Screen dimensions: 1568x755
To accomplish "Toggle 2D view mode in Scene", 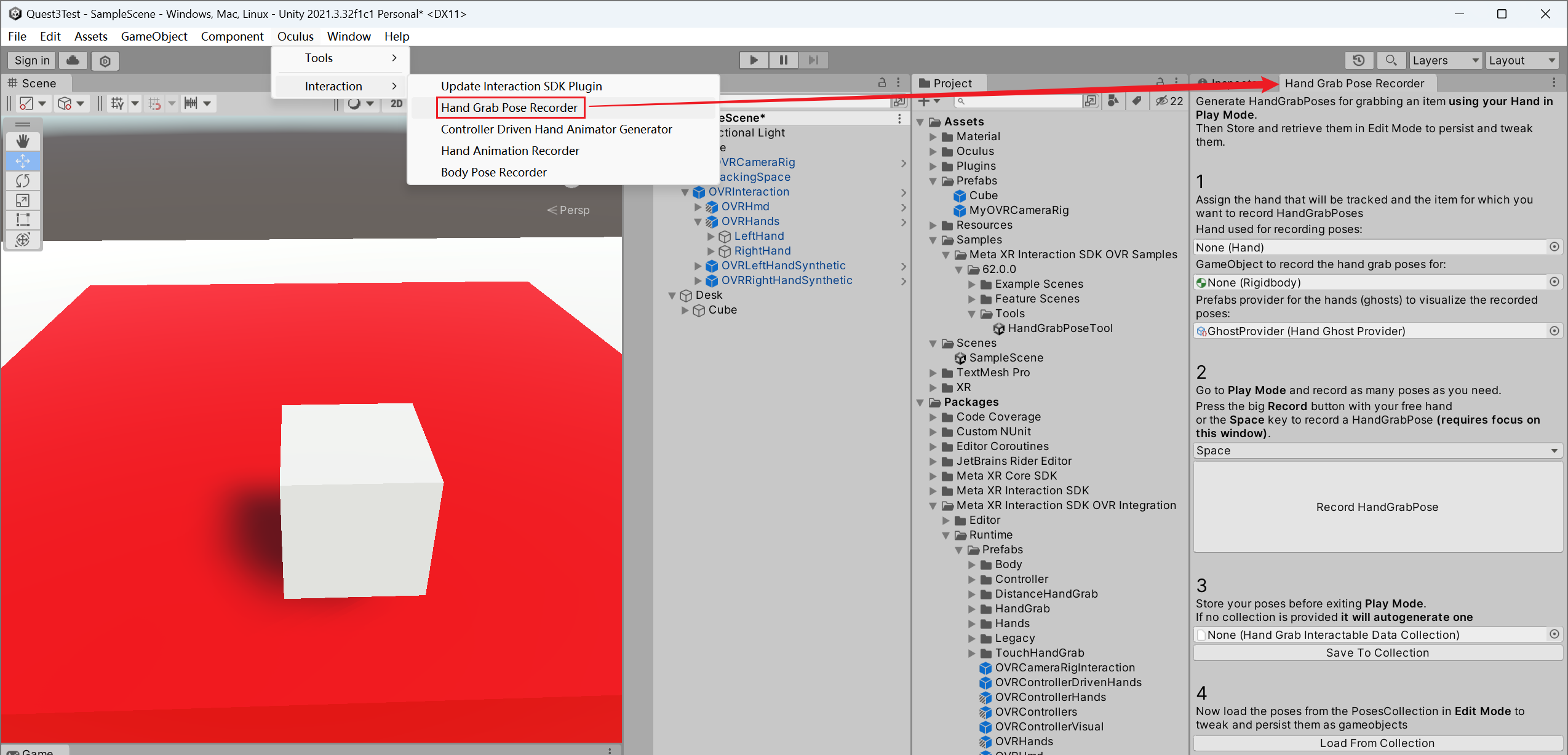I will pos(396,103).
